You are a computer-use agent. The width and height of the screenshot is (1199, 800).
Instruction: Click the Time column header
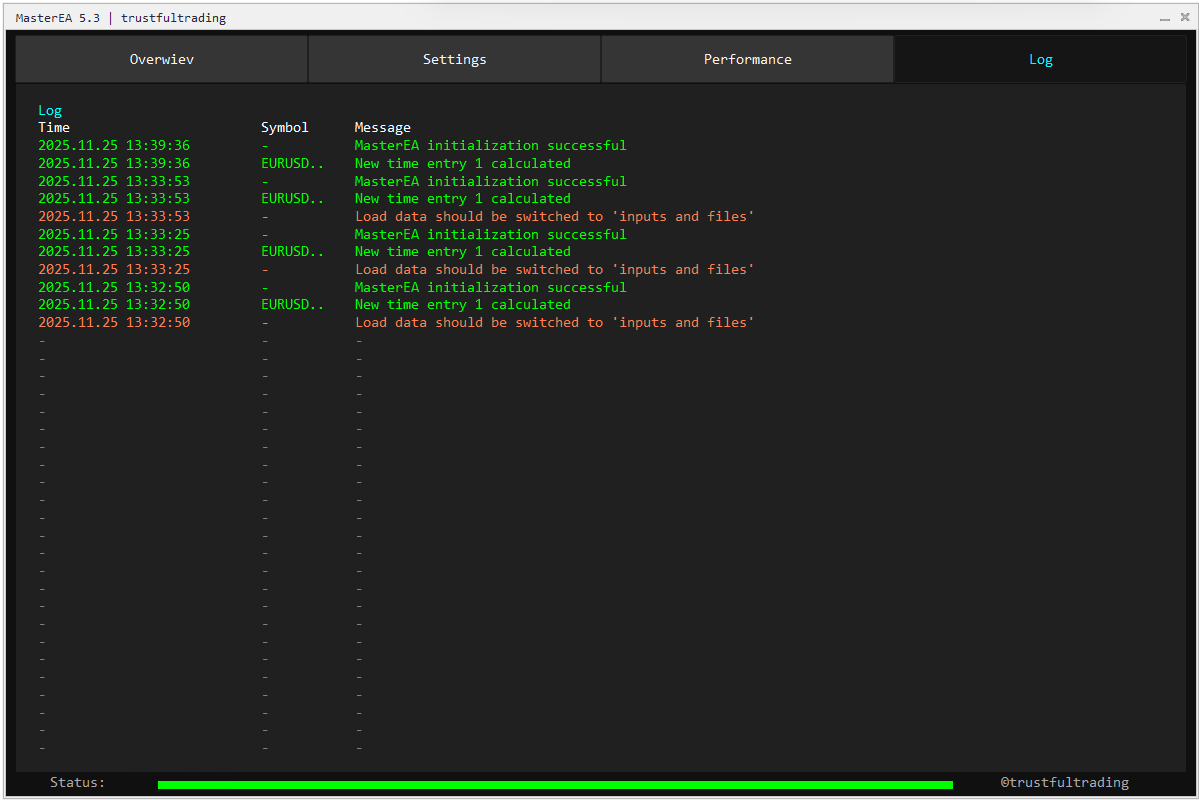click(54, 127)
